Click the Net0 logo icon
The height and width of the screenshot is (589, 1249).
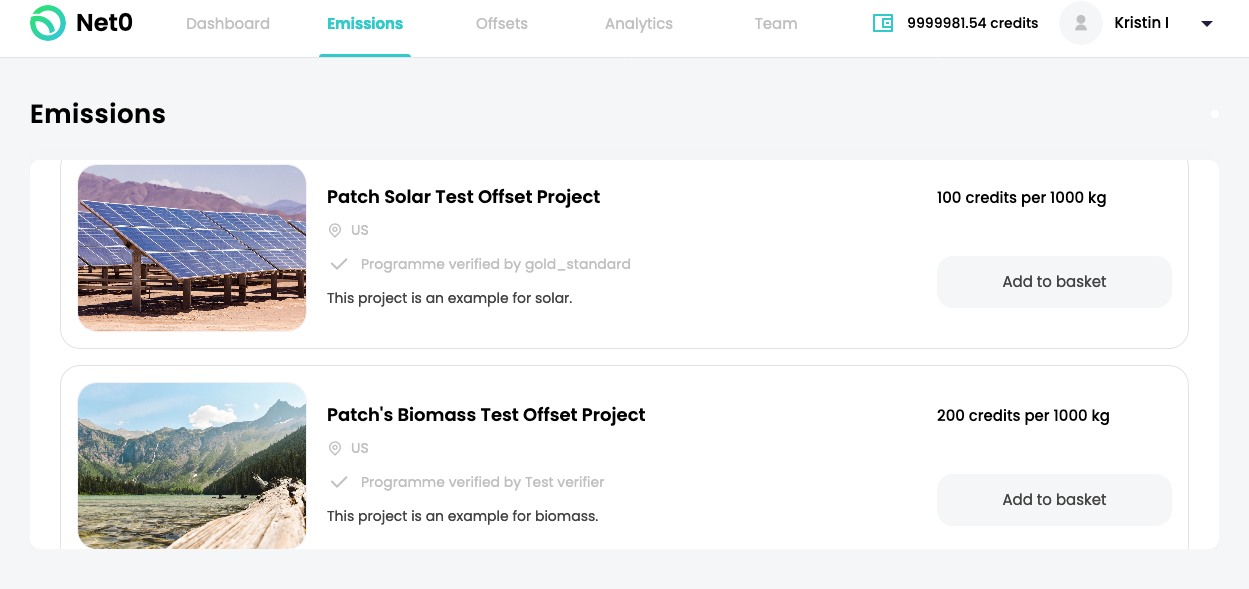pyautogui.click(x=47, y=23)
